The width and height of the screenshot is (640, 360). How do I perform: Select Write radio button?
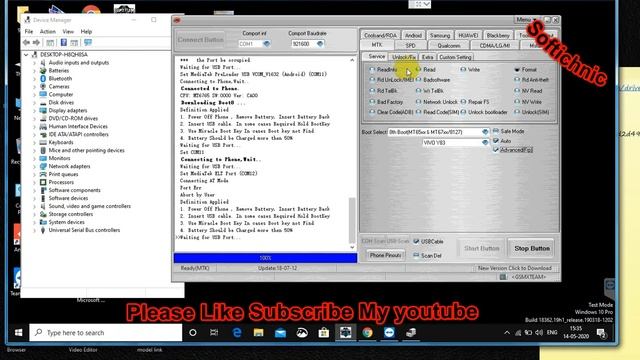[x=463, y=70]
